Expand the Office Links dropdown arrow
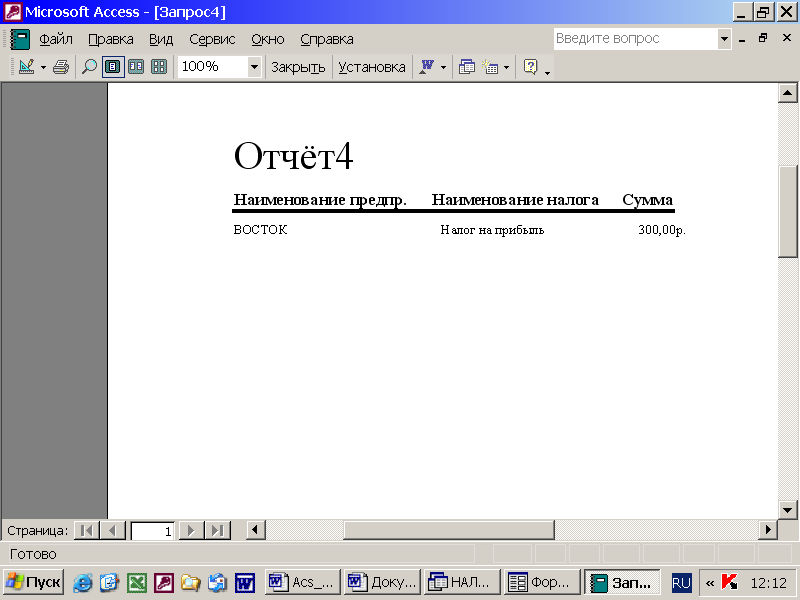The image size is (800, 600). tap(443, 67)
